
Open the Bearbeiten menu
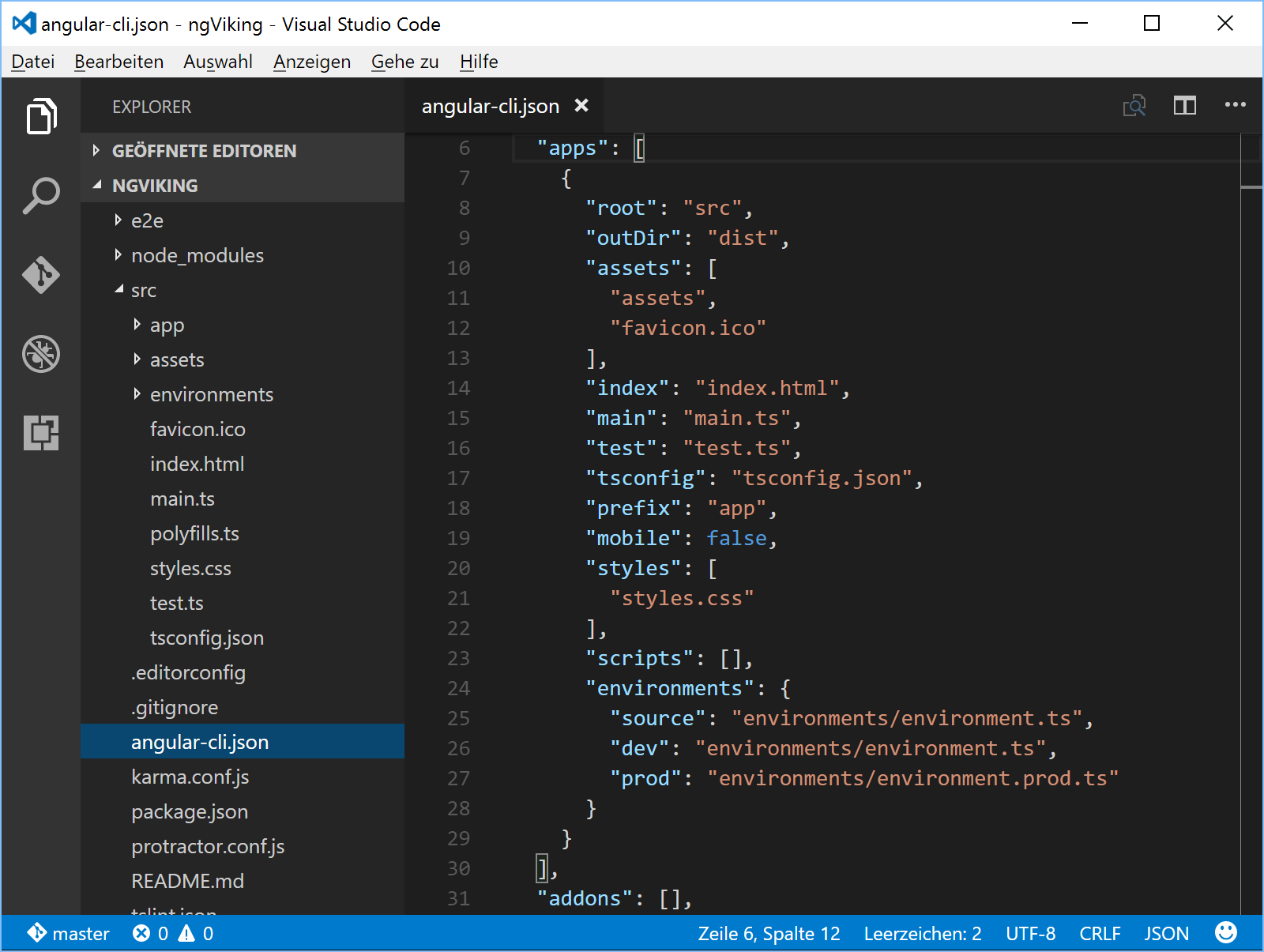tap(118, 62)
